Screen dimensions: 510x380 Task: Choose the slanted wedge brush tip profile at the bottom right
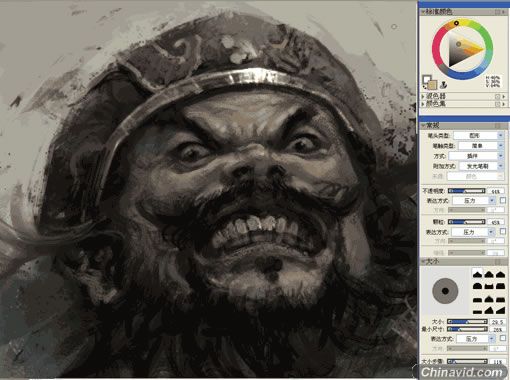coord(500,311)
